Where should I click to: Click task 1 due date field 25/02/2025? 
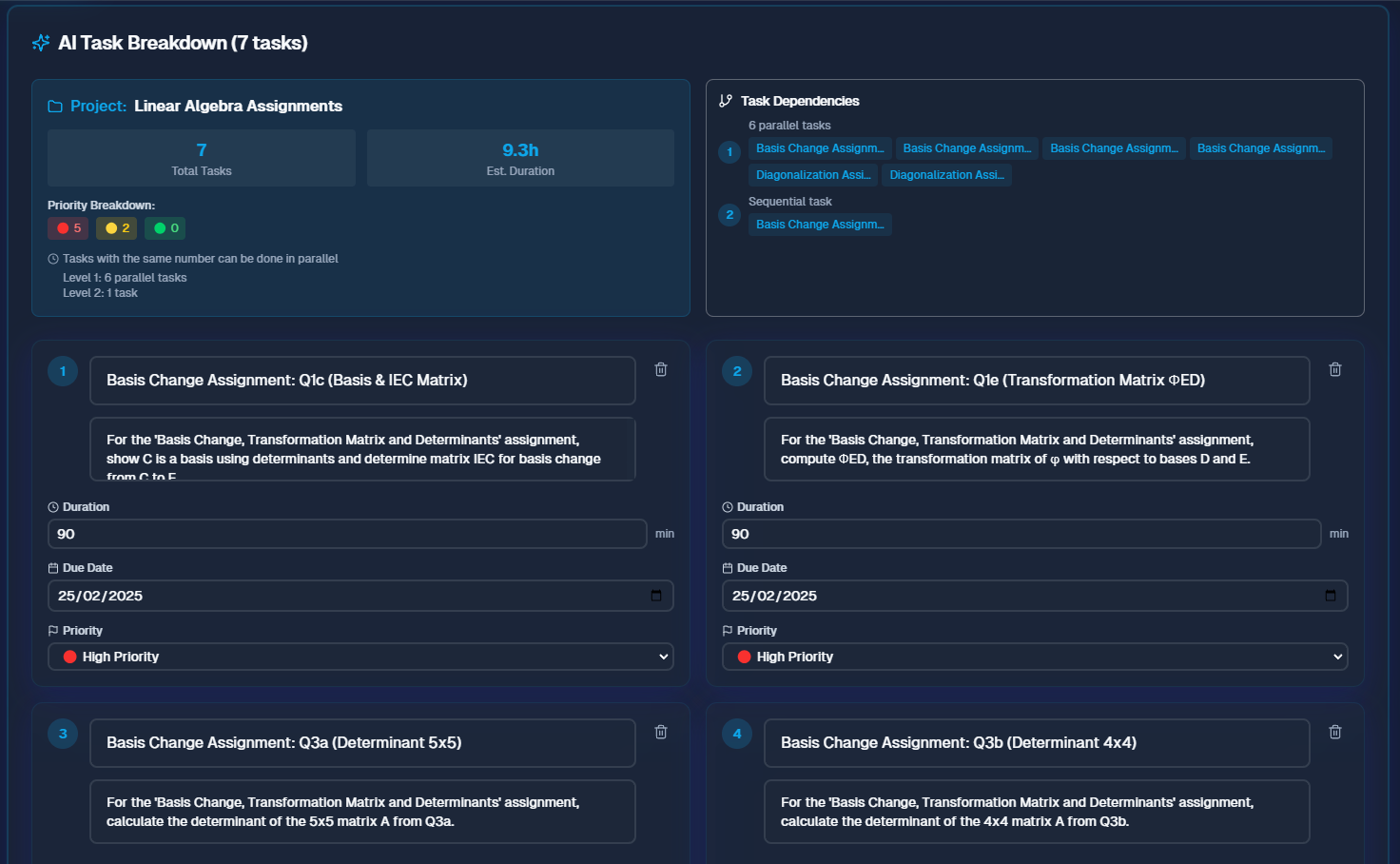(x=360, y=596)
